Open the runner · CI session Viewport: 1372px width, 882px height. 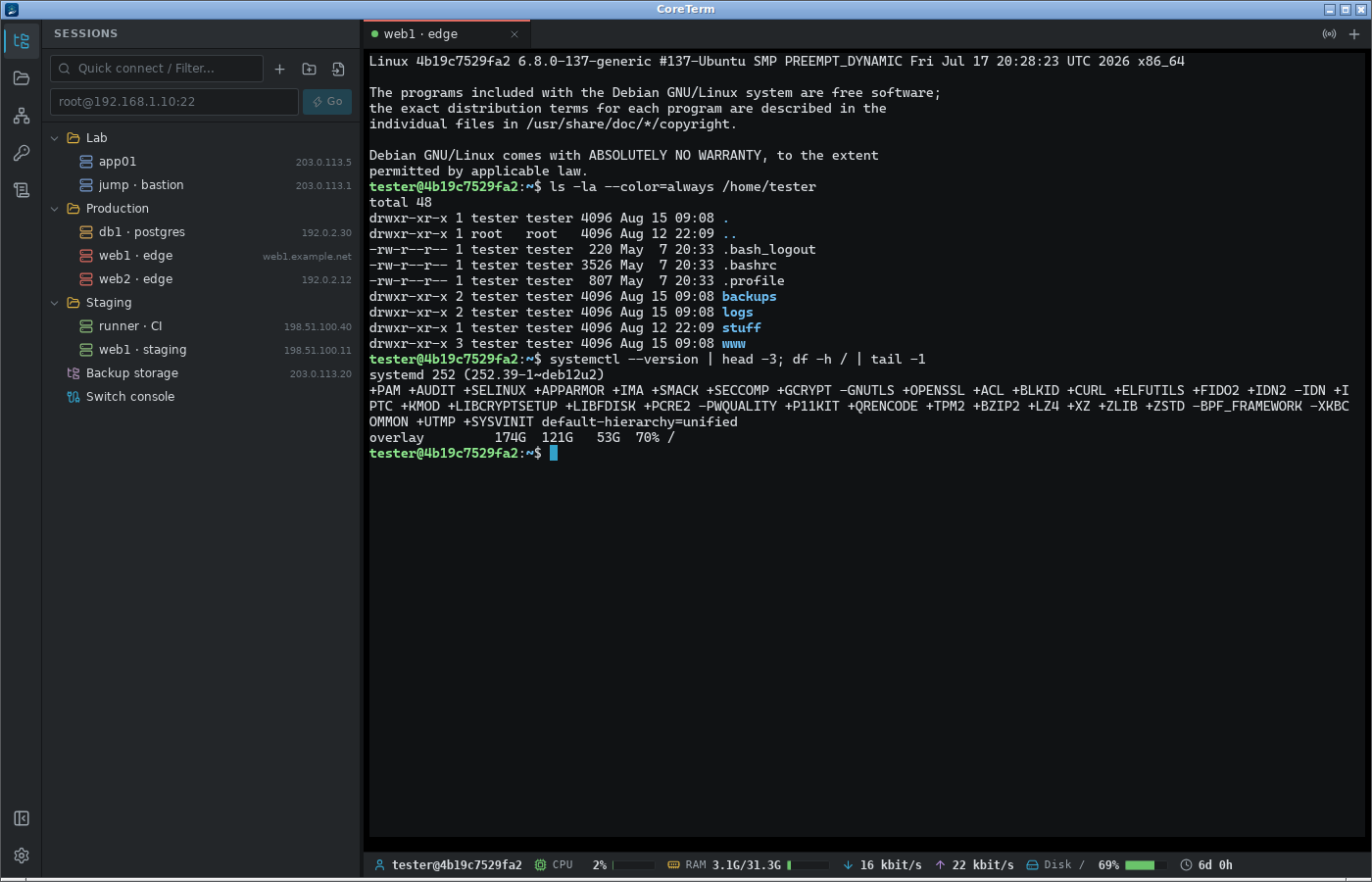[x=201, y=326]
